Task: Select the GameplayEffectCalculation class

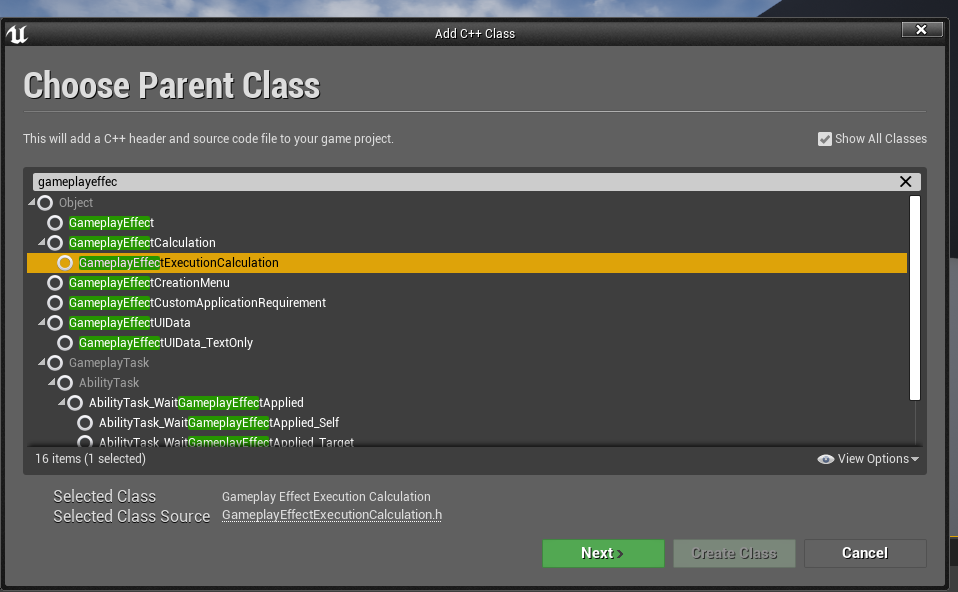Action: (142, 243)
